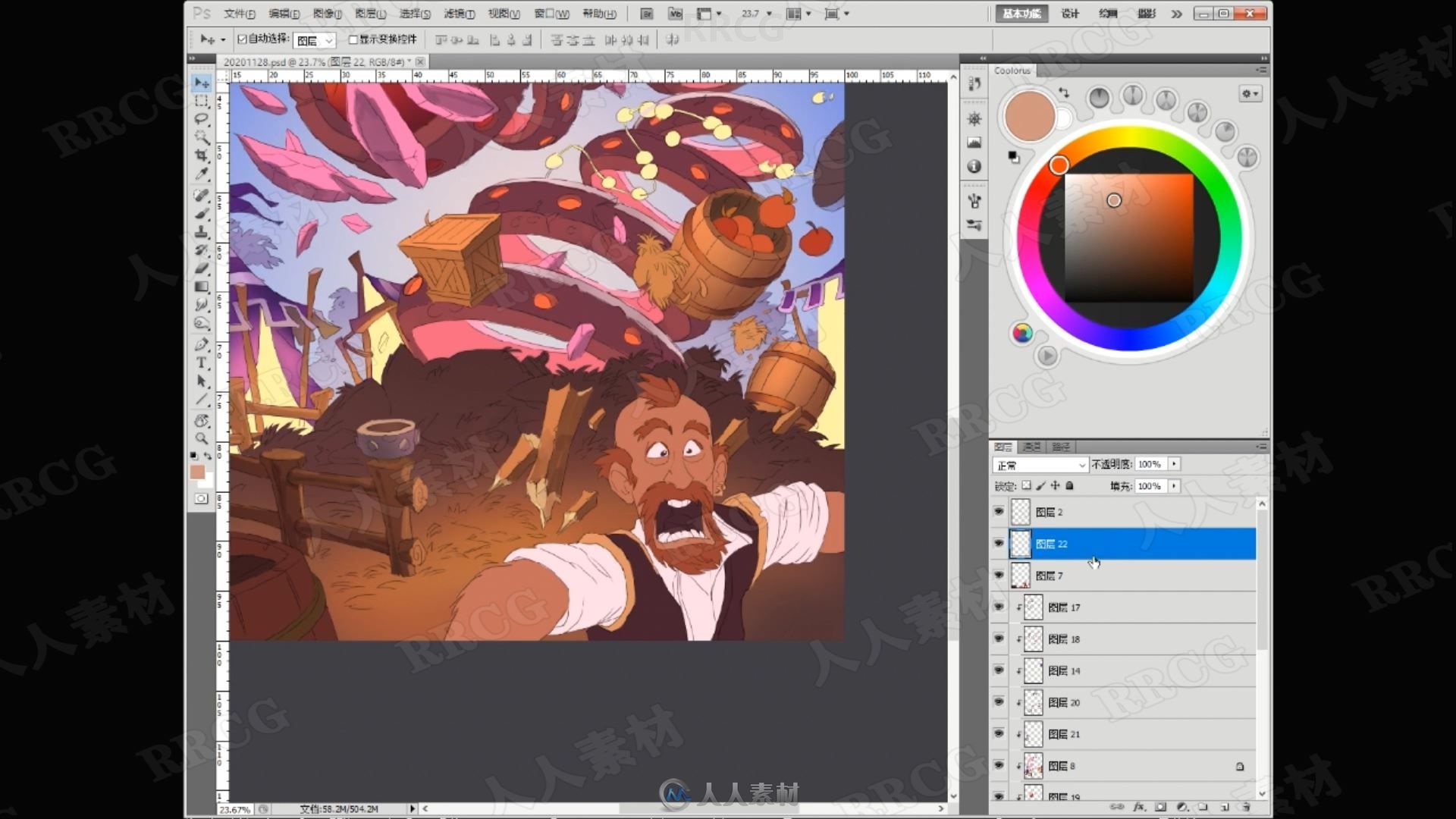Open the fill (填充) slider arrow

1174,486
